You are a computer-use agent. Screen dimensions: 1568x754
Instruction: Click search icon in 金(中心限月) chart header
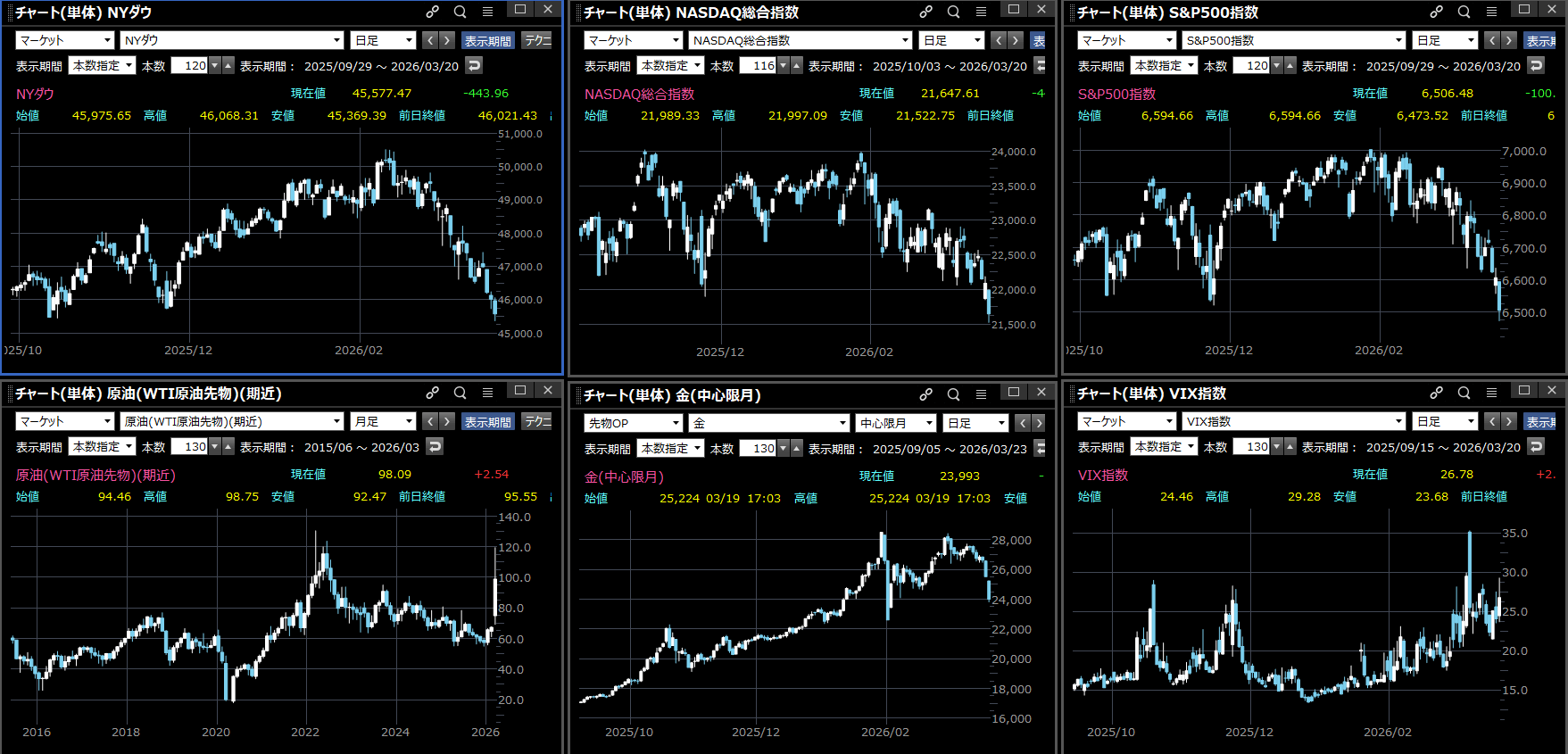click(x=953, y=394)
